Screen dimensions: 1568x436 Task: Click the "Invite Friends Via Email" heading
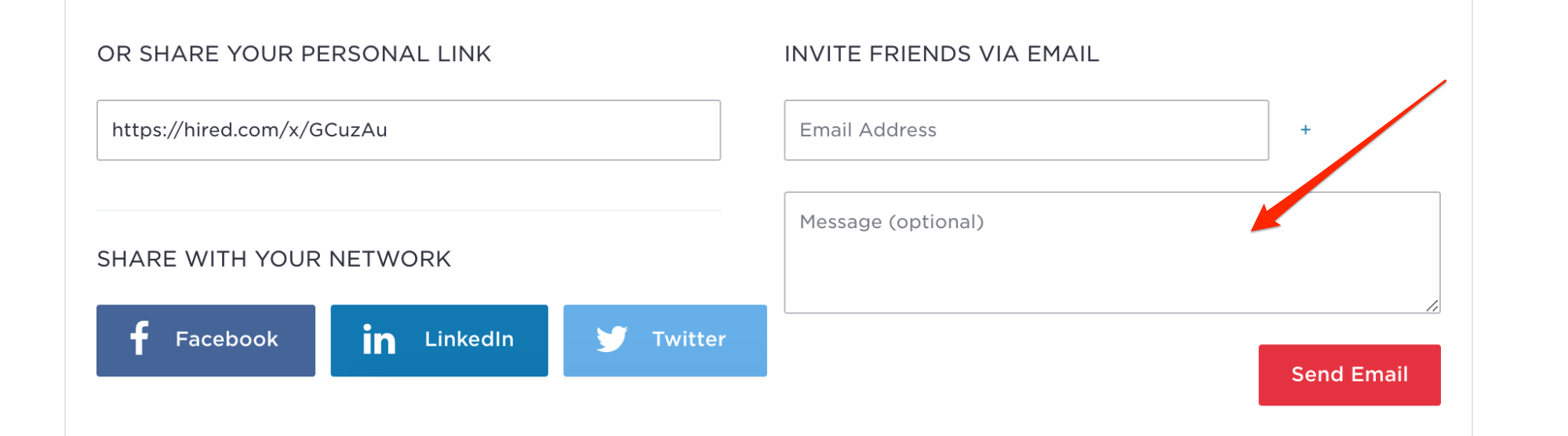[941, 54]
